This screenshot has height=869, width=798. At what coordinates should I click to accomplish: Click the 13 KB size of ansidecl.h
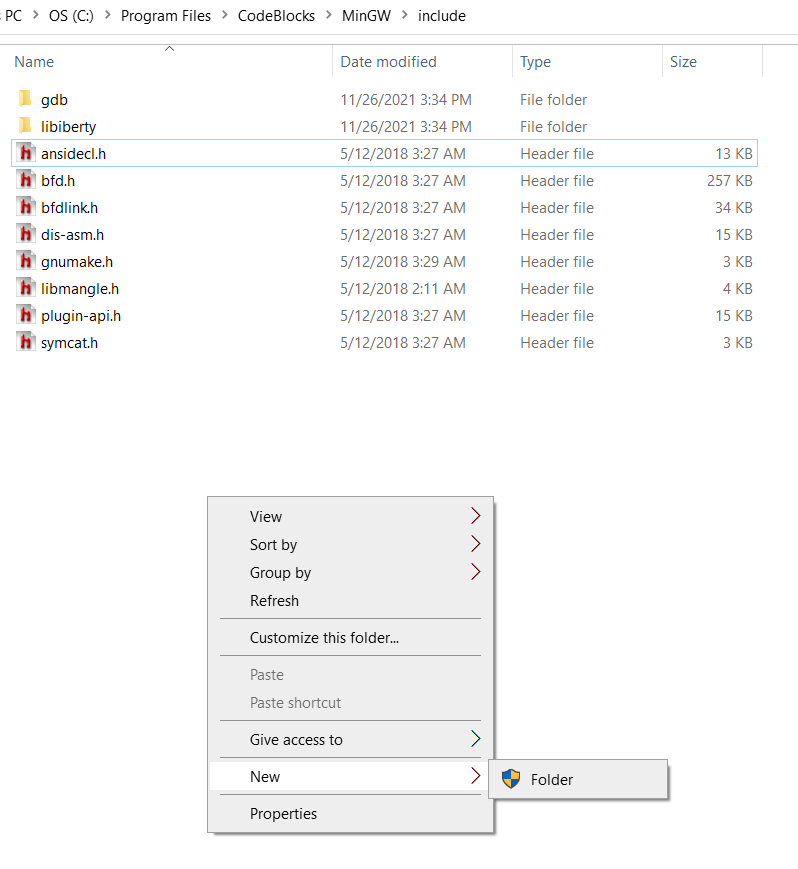click(734, 154)
